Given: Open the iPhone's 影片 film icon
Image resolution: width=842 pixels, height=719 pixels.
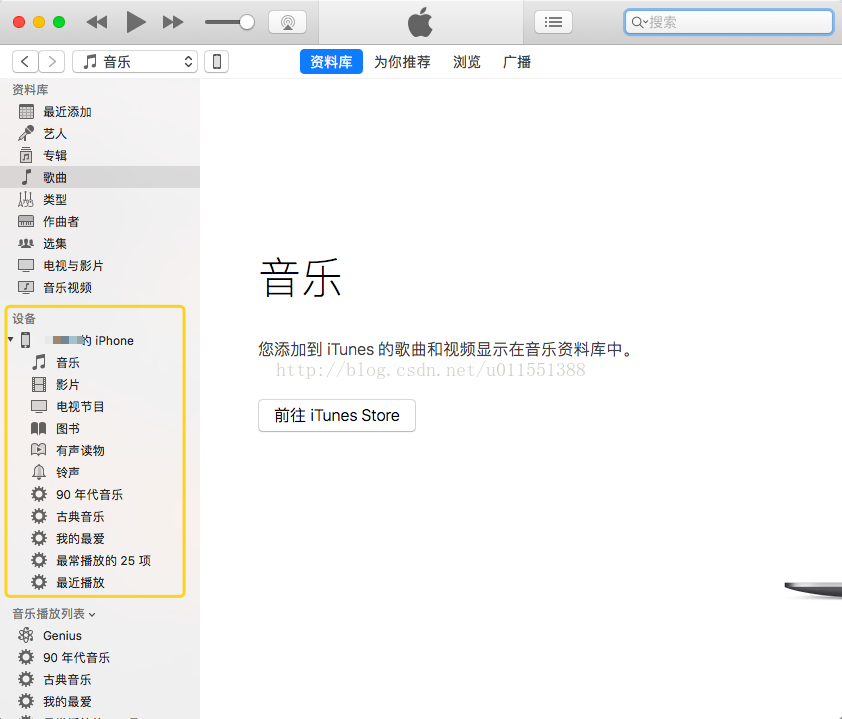Looking at the screenshot, I should coord(39,384).
